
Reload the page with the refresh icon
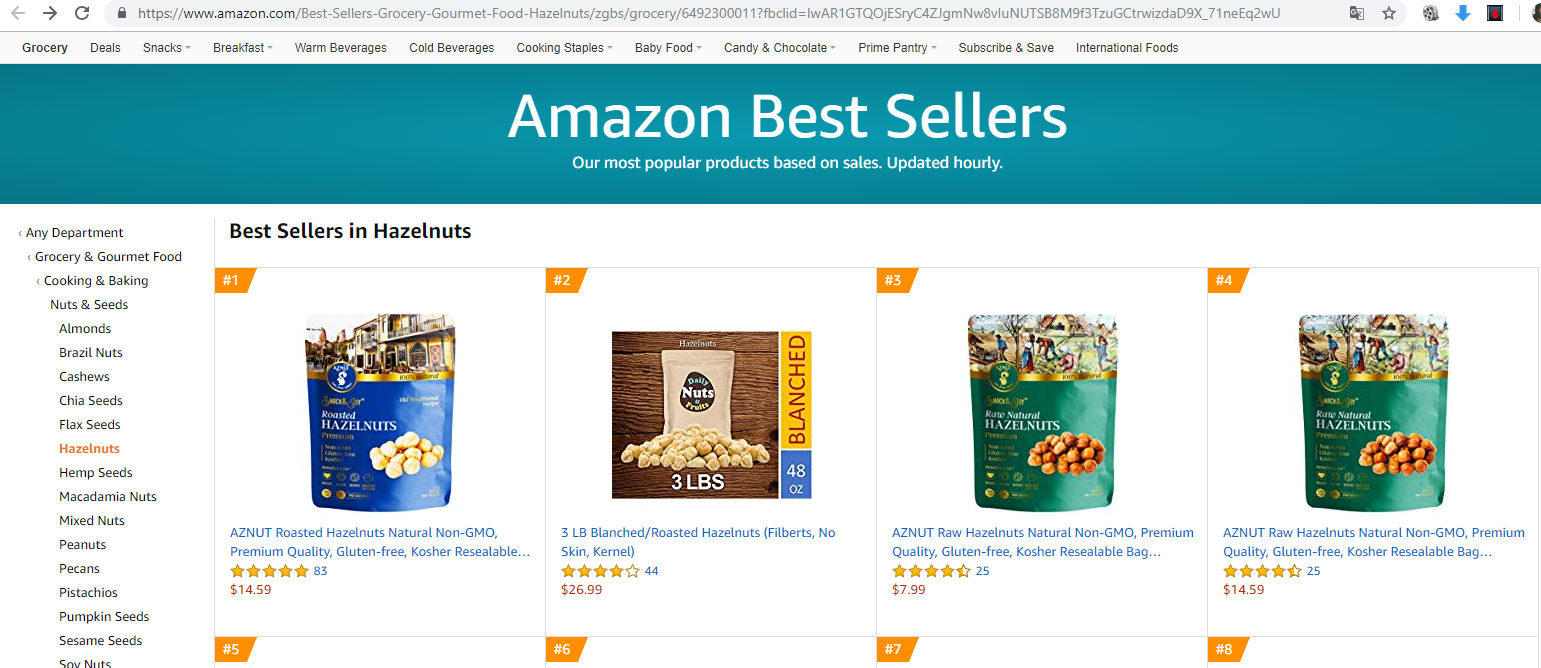[83, 13]
